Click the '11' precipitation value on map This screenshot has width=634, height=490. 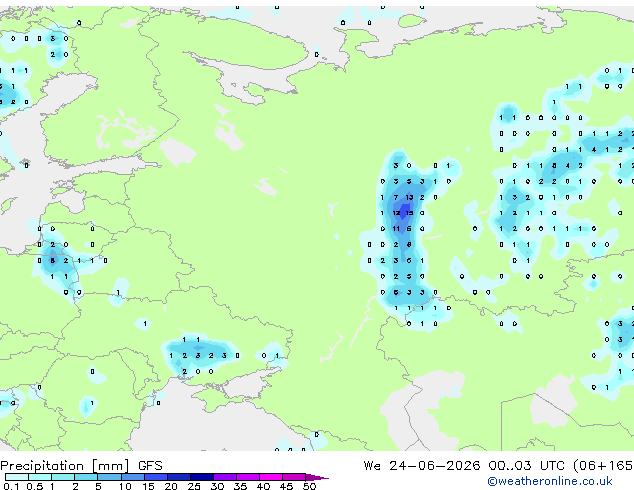click(x=396, y=229)
